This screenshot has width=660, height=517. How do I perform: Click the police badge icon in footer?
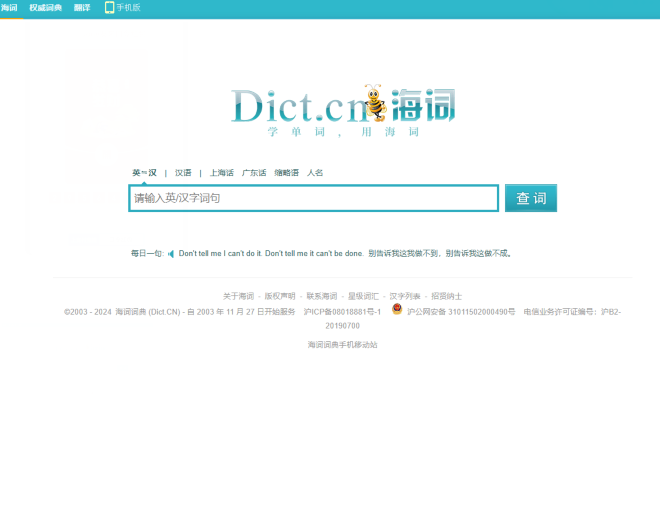coord(397,309)
